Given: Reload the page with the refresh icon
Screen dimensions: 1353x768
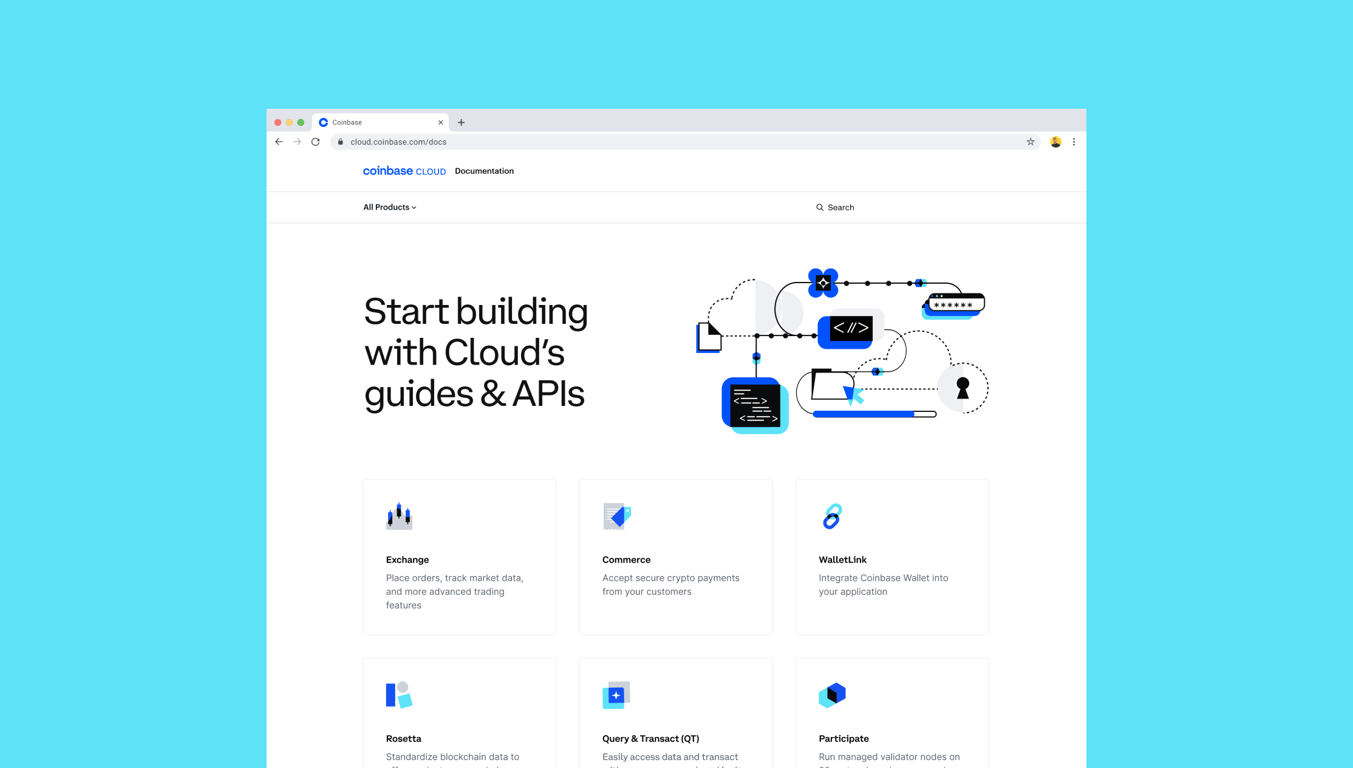Looking at the screenshot, I should (x=316, y=142).
